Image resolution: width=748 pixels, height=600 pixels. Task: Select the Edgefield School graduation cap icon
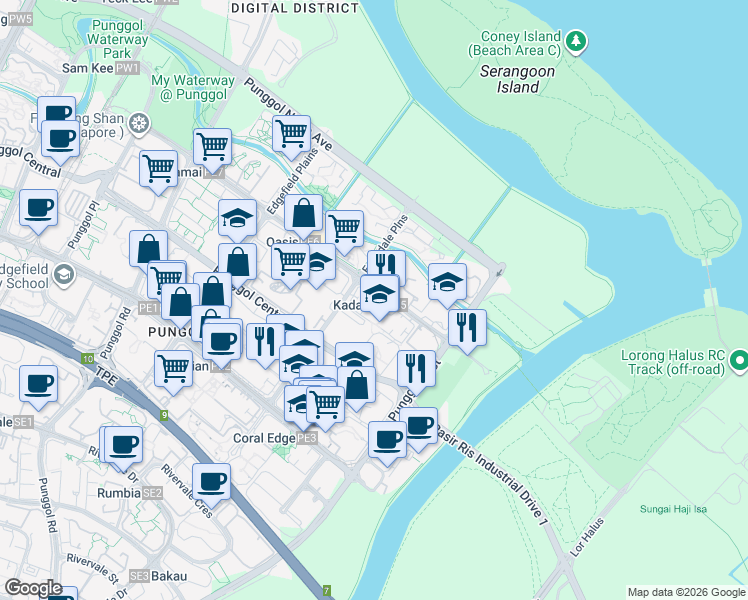tap(64, 275)
